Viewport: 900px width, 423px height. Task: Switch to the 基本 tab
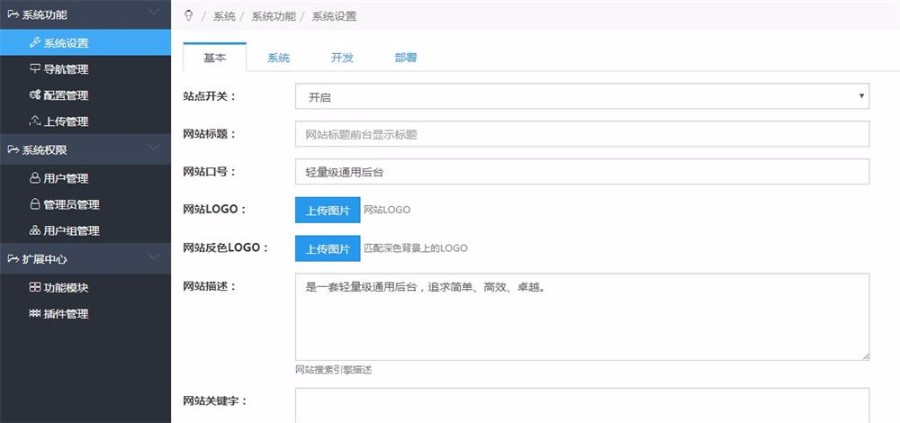click(x=215, y=57)
